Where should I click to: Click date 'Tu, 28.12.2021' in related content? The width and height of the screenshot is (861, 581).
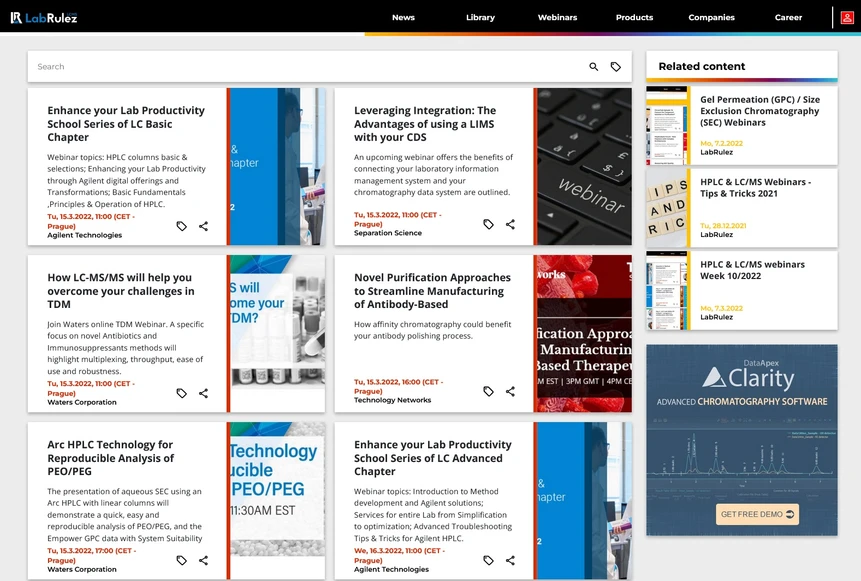click(x=723, y=226)
